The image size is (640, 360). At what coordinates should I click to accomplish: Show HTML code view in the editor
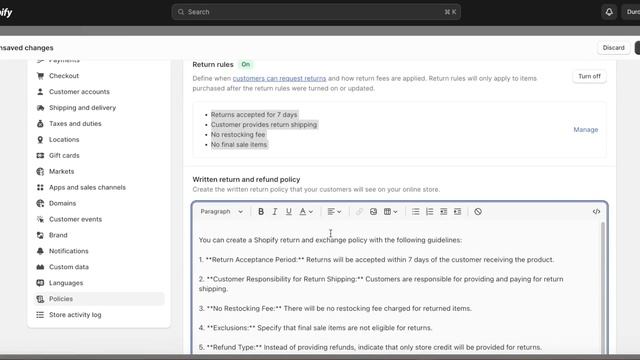596,211
